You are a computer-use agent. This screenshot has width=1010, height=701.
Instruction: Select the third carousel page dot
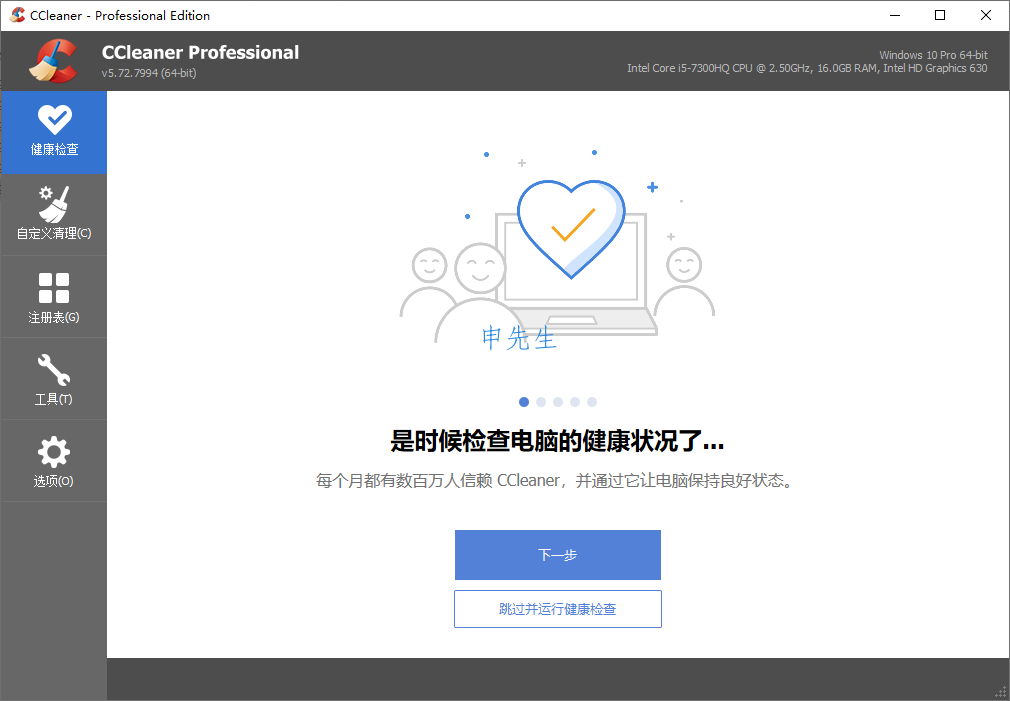pyautogui.click(x=558, y=402)
